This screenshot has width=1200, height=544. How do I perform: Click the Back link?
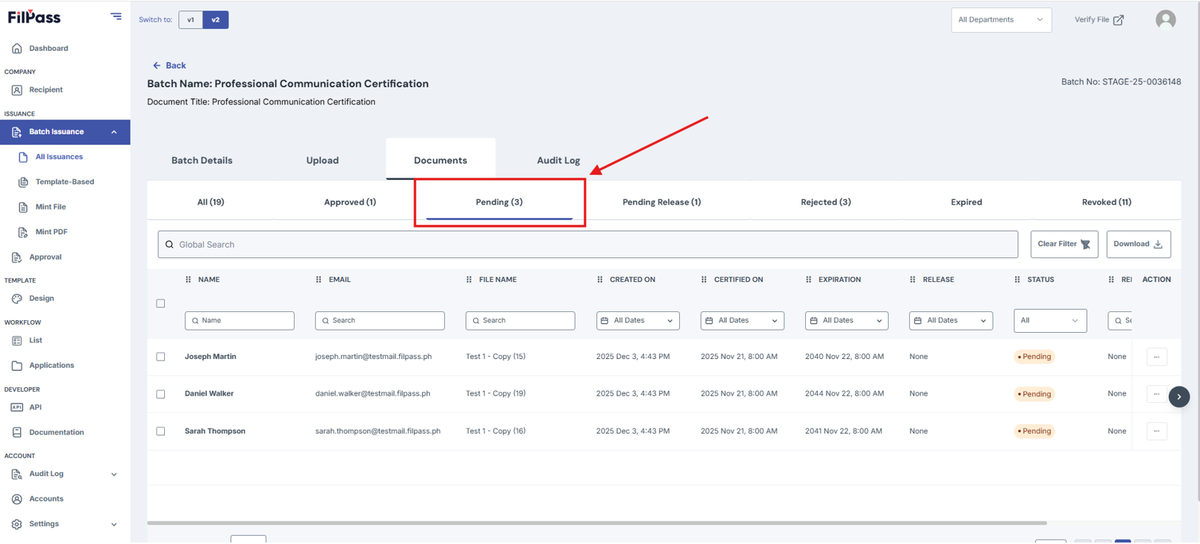(169, 65)
